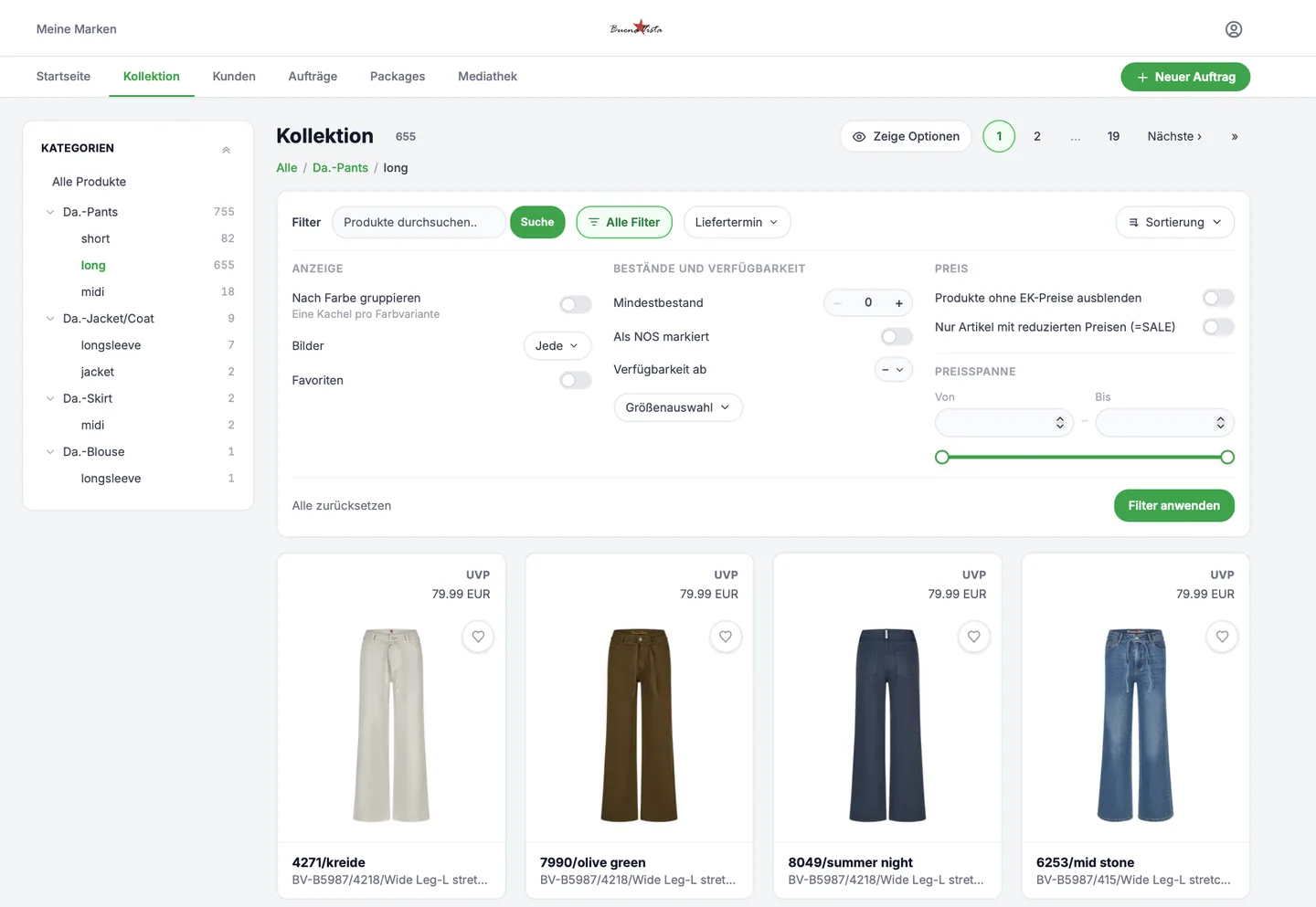Click Alle zurücksetzen link
The width and height of the screenshot is (1316, 907).
point(342,505)
